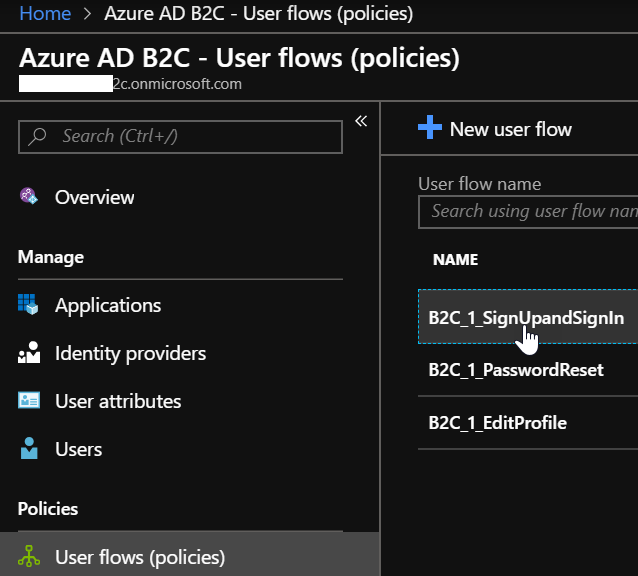638x576 pixels.
Task: Sort by the NAME column header
Action: point(455,260)
